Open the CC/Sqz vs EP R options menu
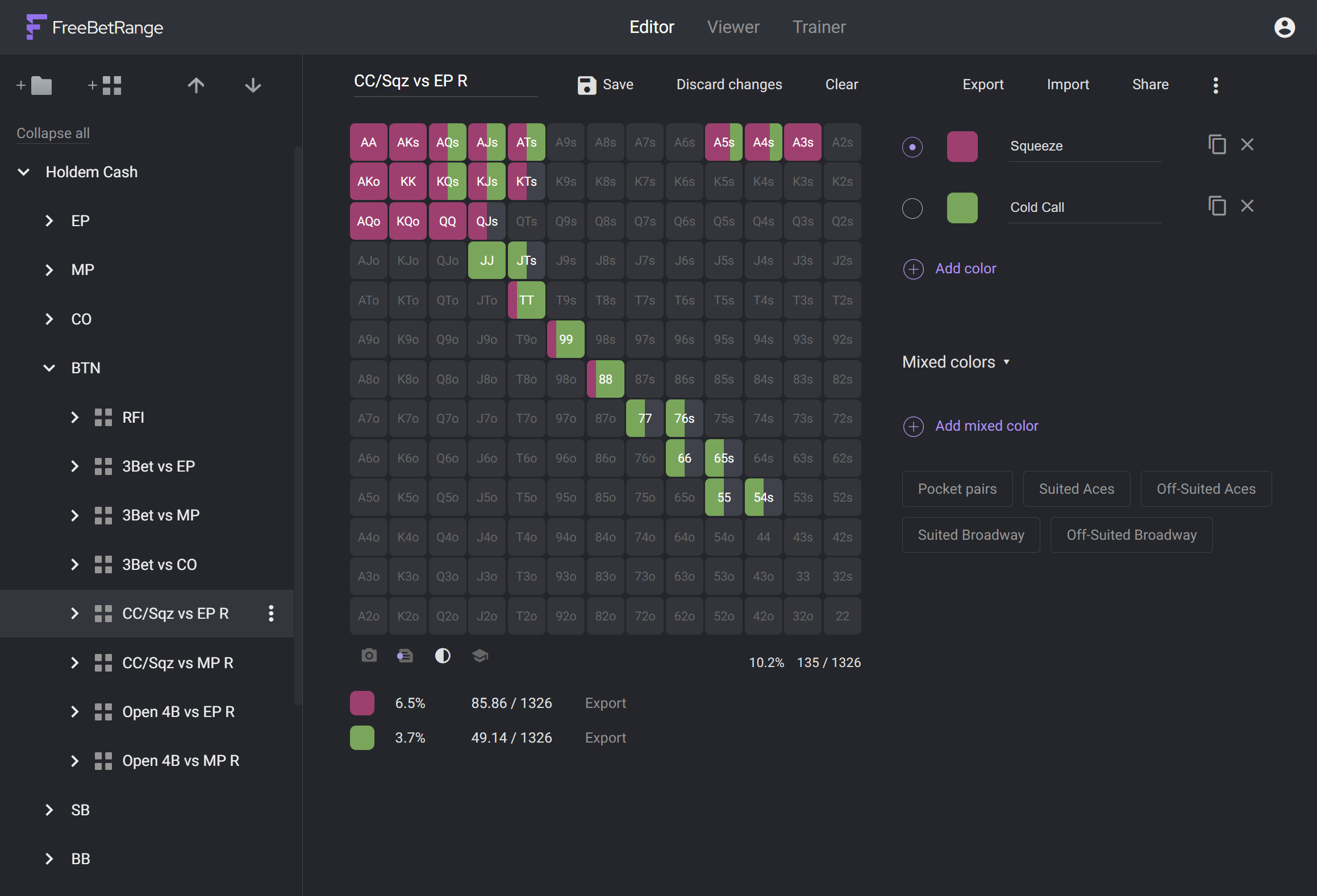Viewport: 1317px width, 896px height. [271, 614]
